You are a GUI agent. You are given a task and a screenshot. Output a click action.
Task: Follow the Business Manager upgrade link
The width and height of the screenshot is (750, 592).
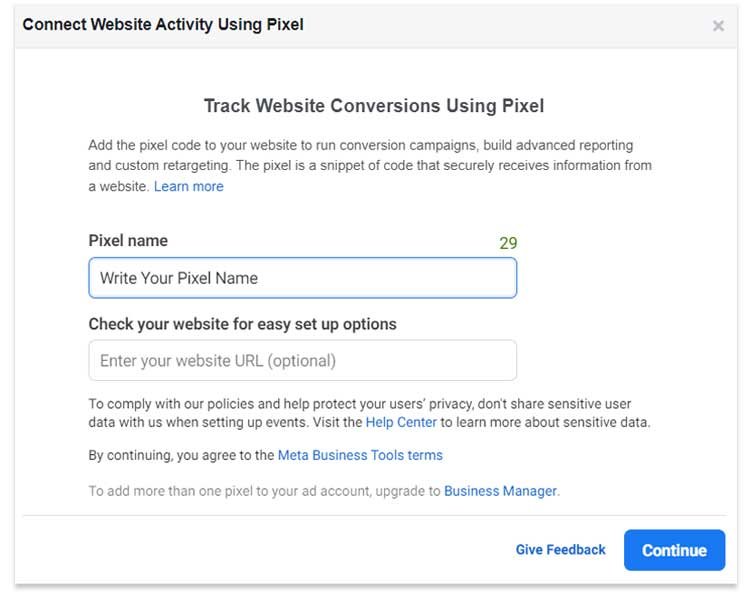(500, 491)
